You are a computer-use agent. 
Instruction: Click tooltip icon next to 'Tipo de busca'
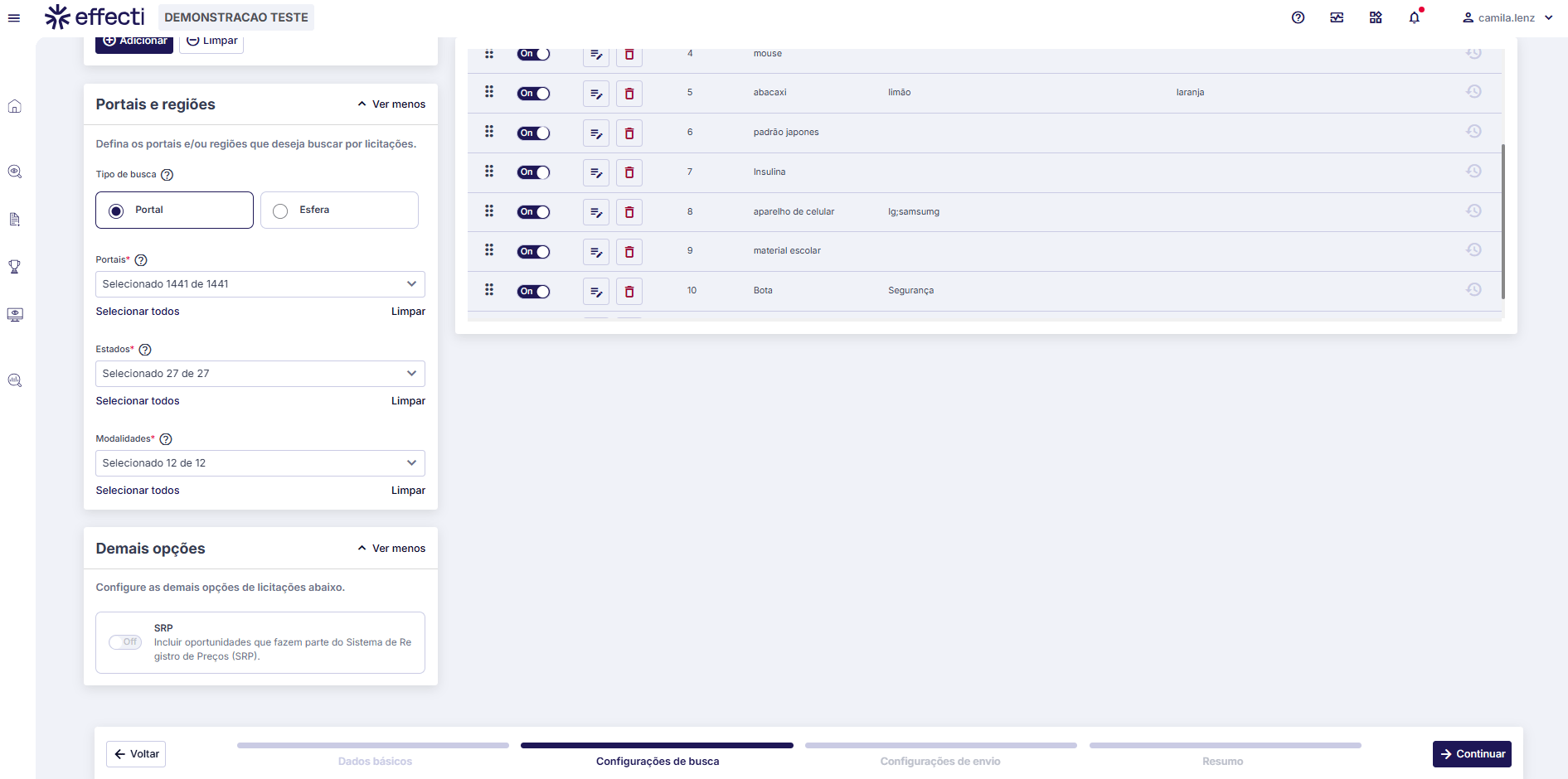pyautogui.click(x=167, y=175)
